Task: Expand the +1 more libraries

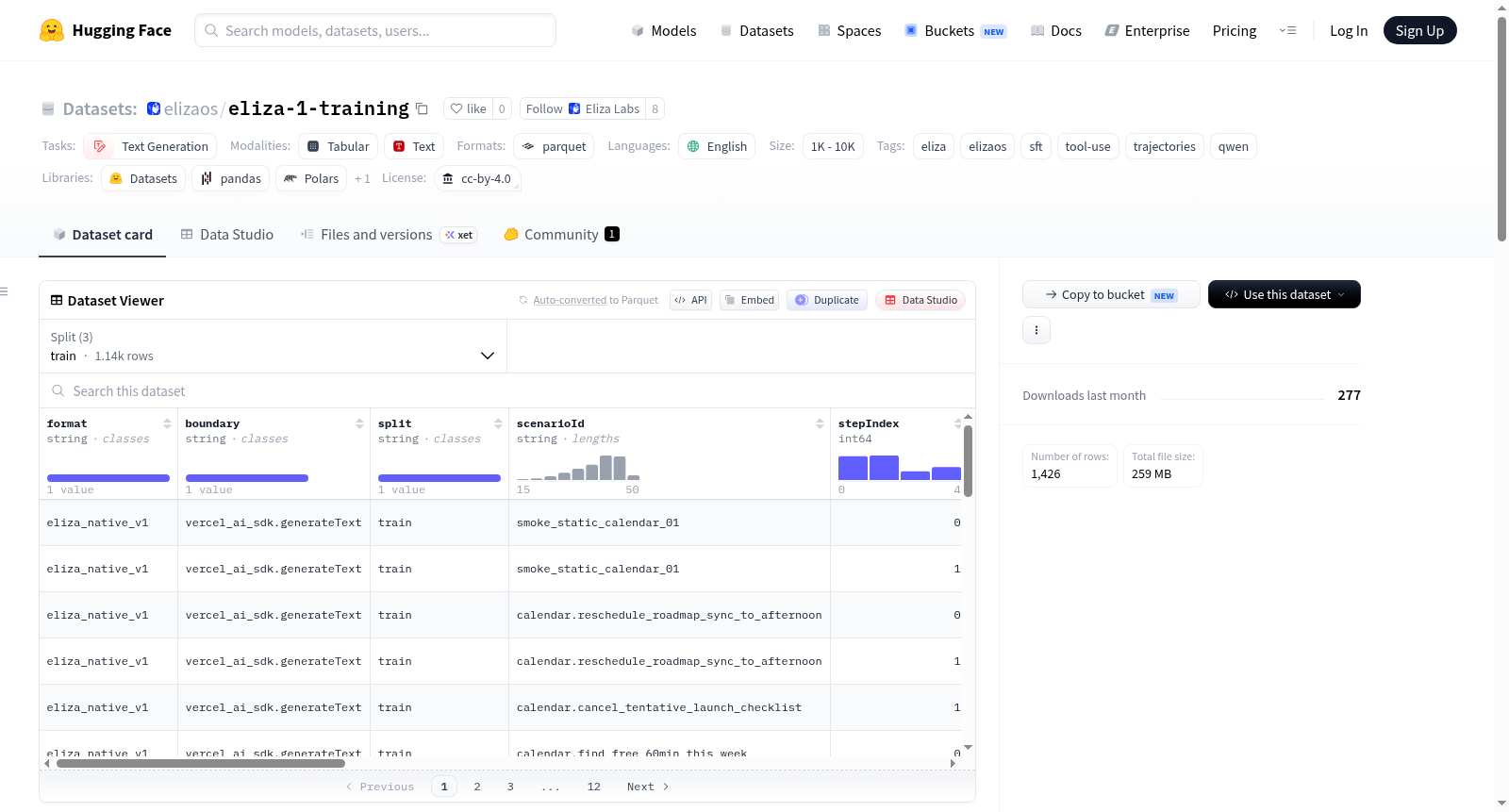Action: click(x=362, y=178)
